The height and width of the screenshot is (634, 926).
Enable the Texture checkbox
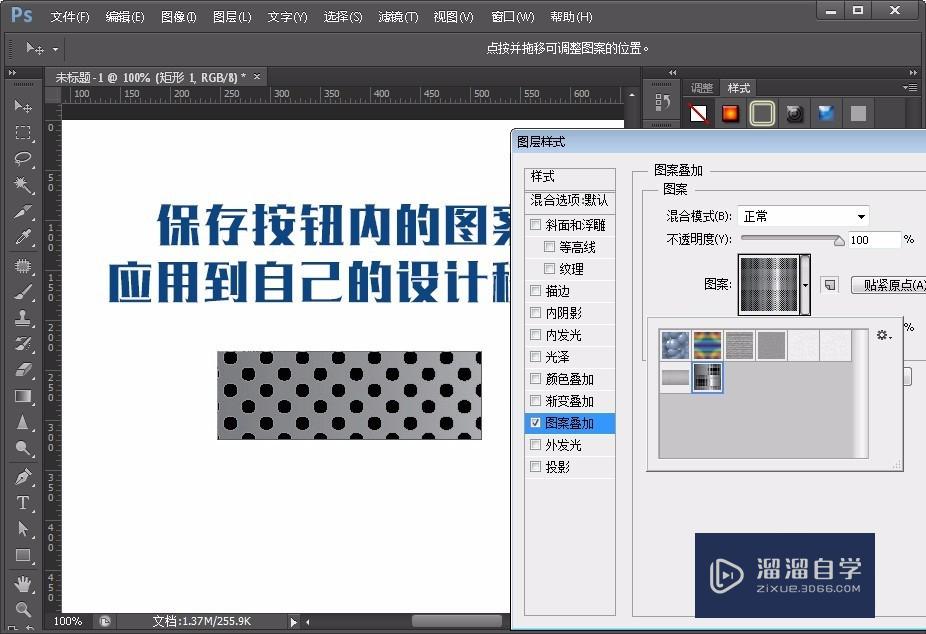[x=549, y=269]
